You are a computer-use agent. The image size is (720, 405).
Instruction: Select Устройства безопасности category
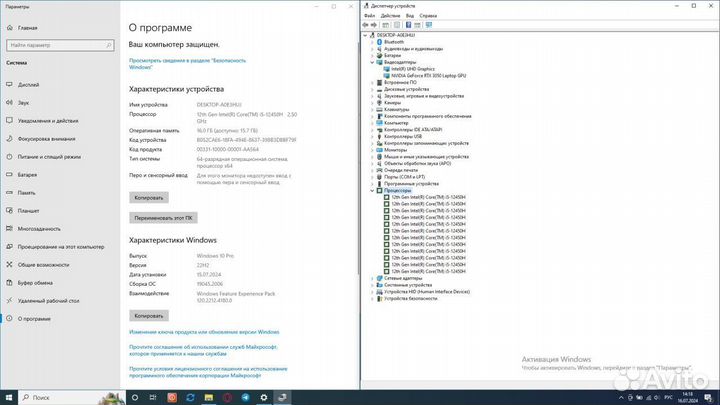pos(411,298)
